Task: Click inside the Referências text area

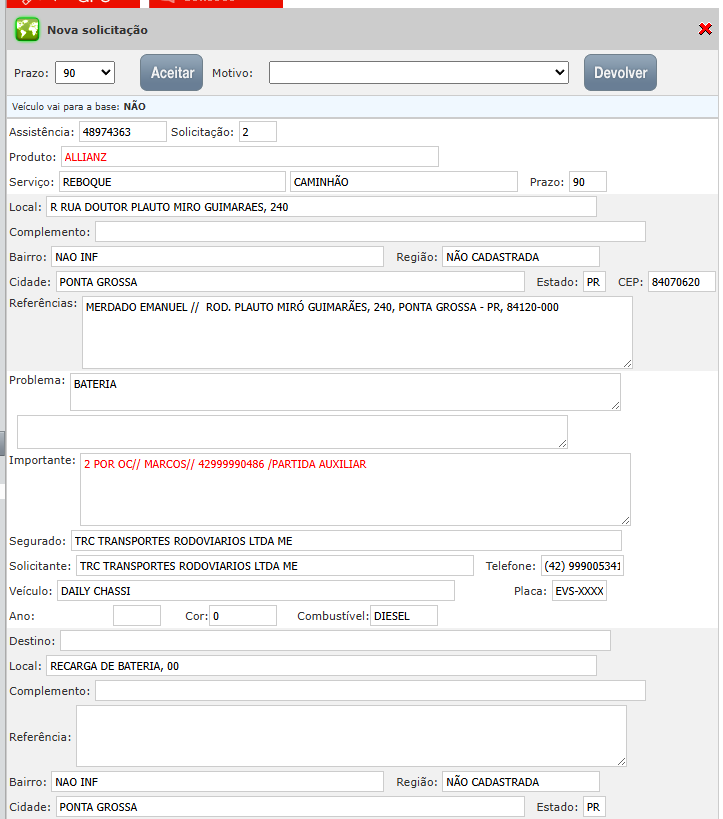Action: tap(356, 333)
